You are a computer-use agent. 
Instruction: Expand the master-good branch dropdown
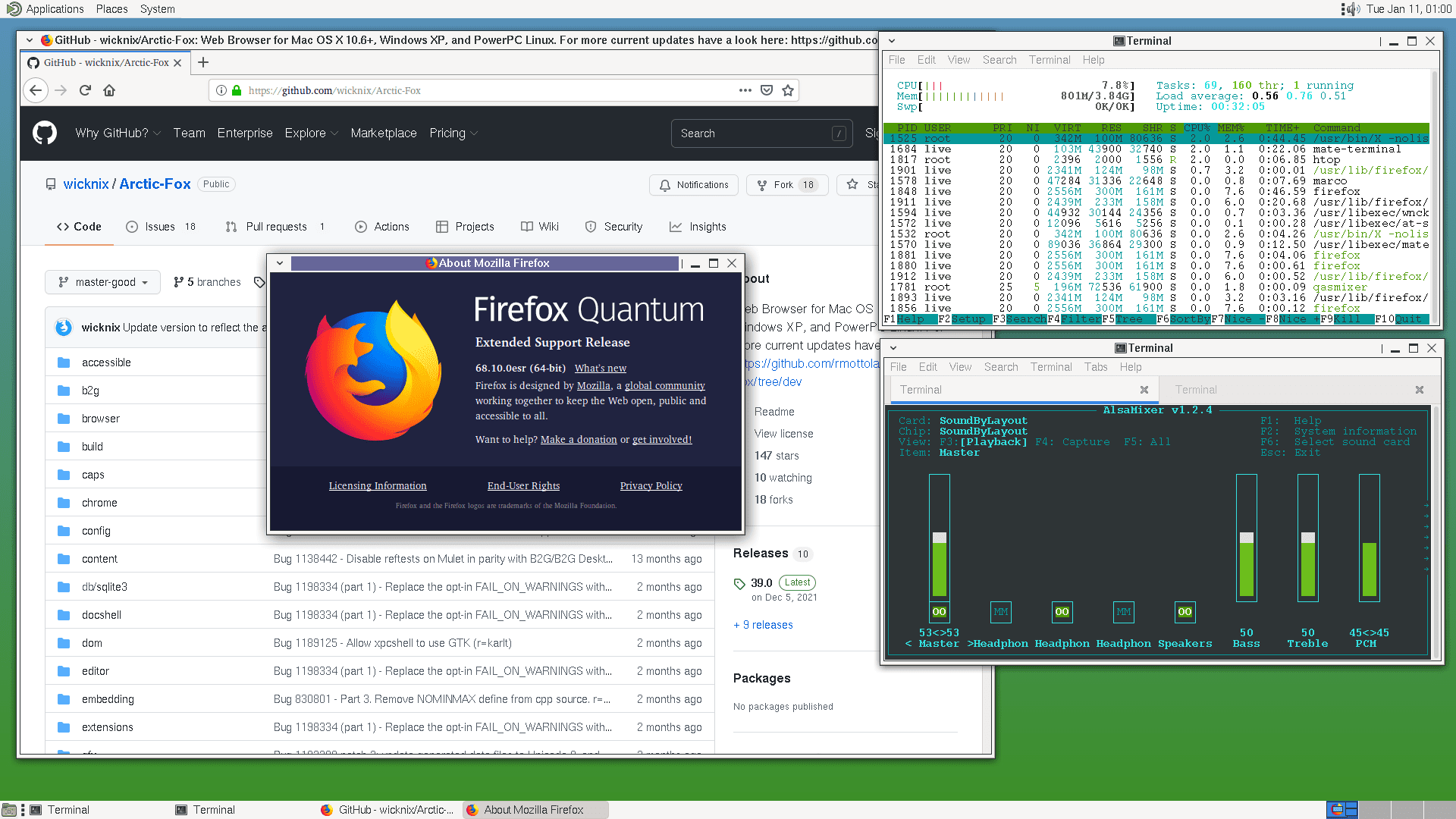102,282
